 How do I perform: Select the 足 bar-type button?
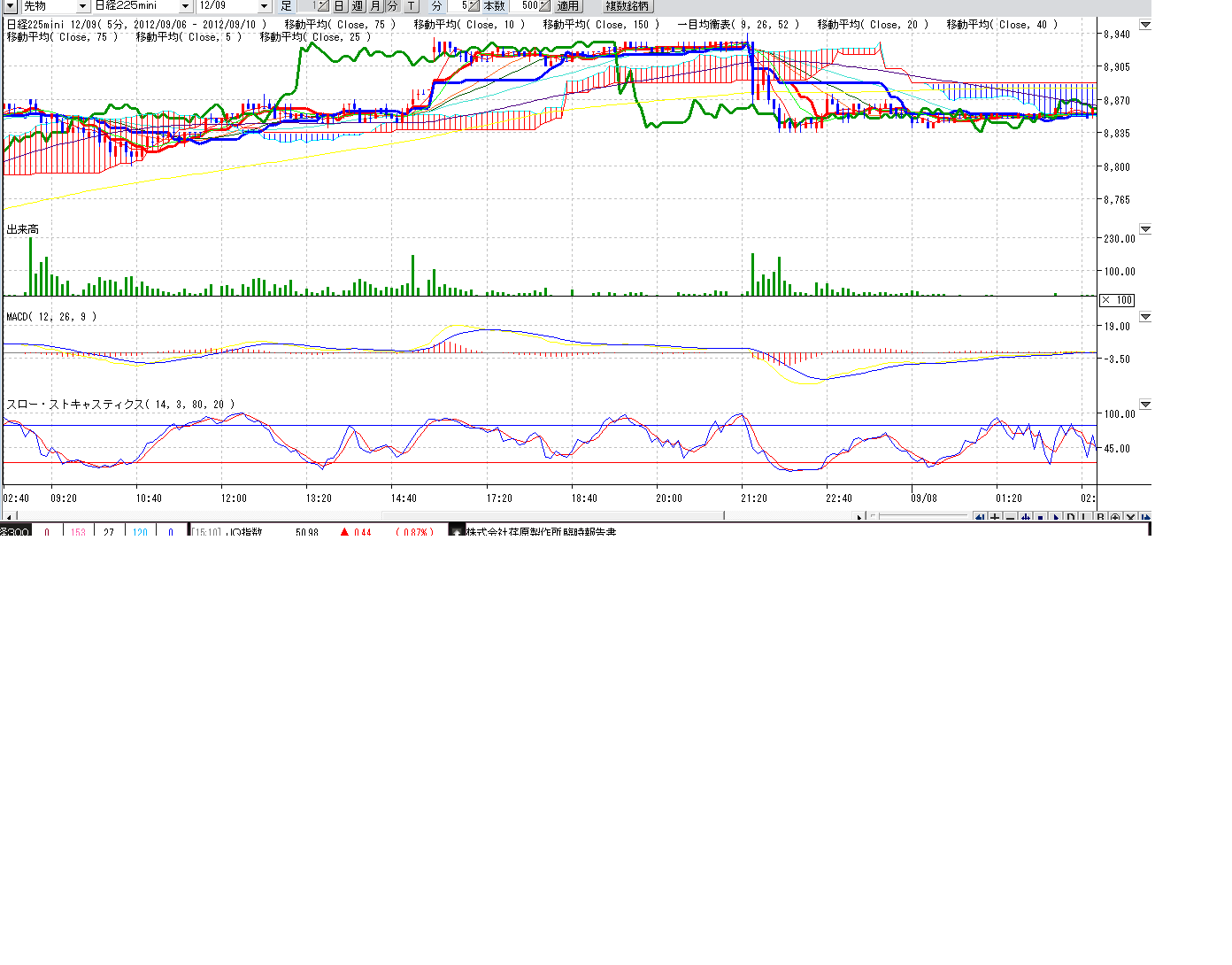(x=286, y=6)
